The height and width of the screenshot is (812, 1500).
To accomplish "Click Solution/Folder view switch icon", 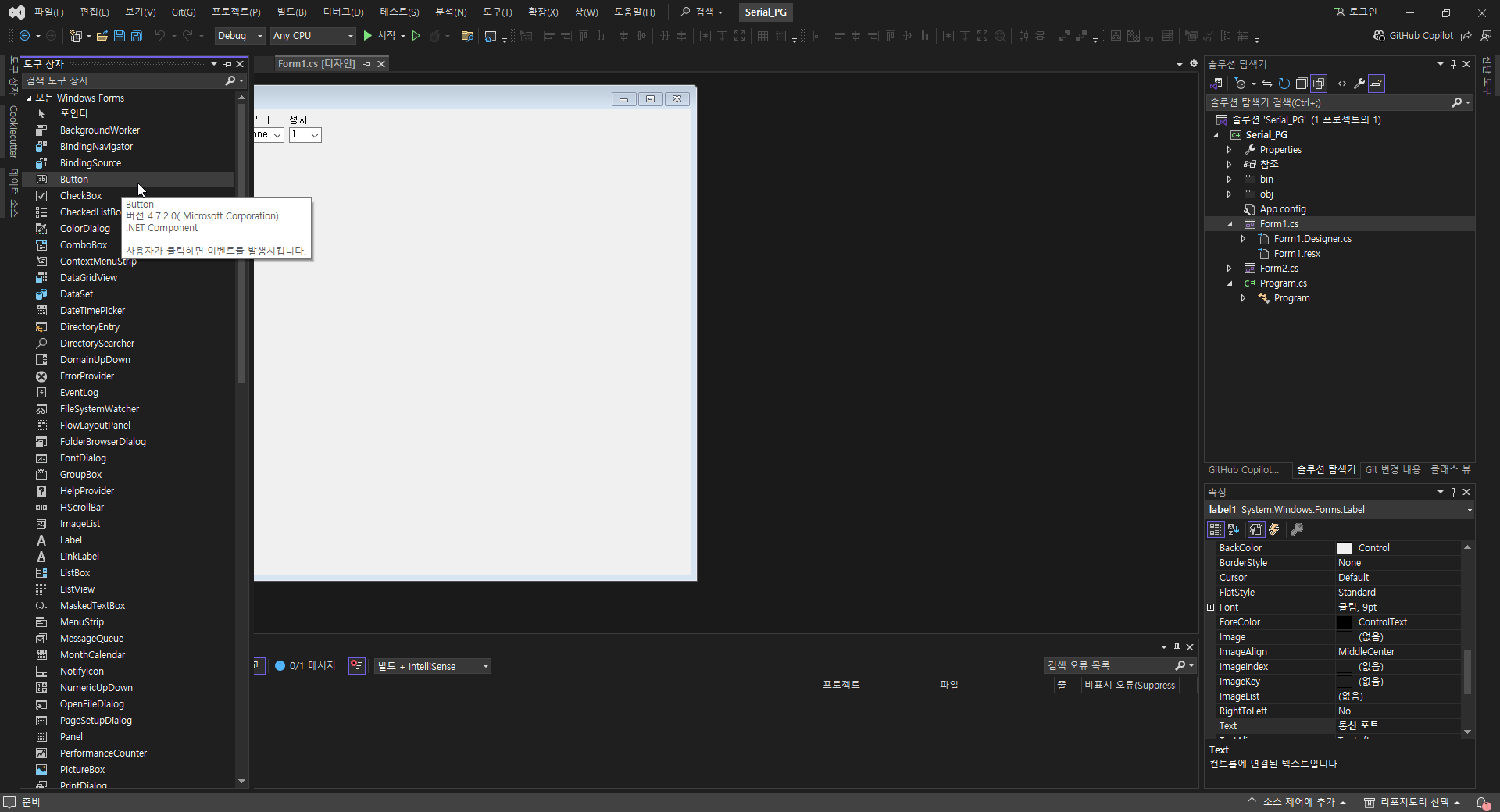I will pyautogui.click(x=1216, y=84).
